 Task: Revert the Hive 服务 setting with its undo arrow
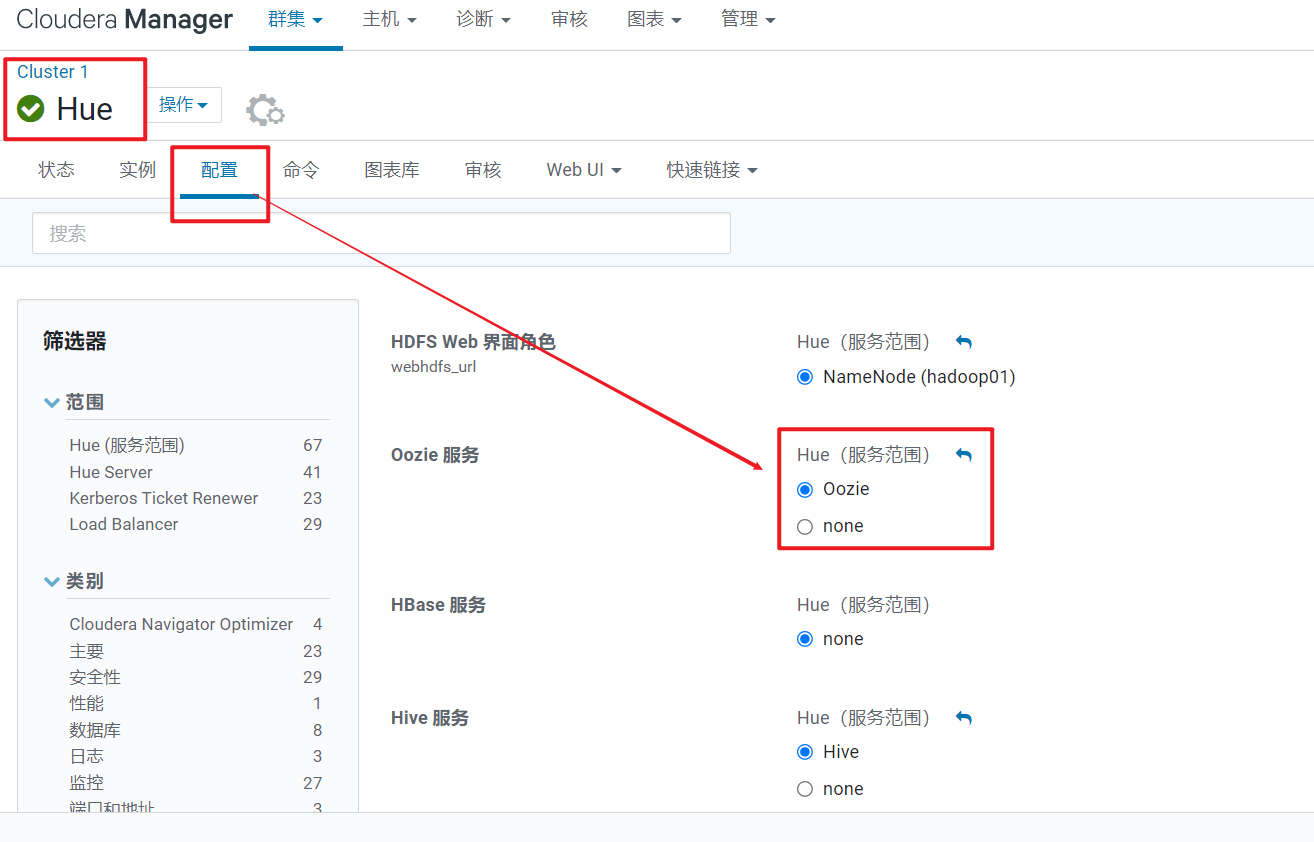[x=964, y=718]
